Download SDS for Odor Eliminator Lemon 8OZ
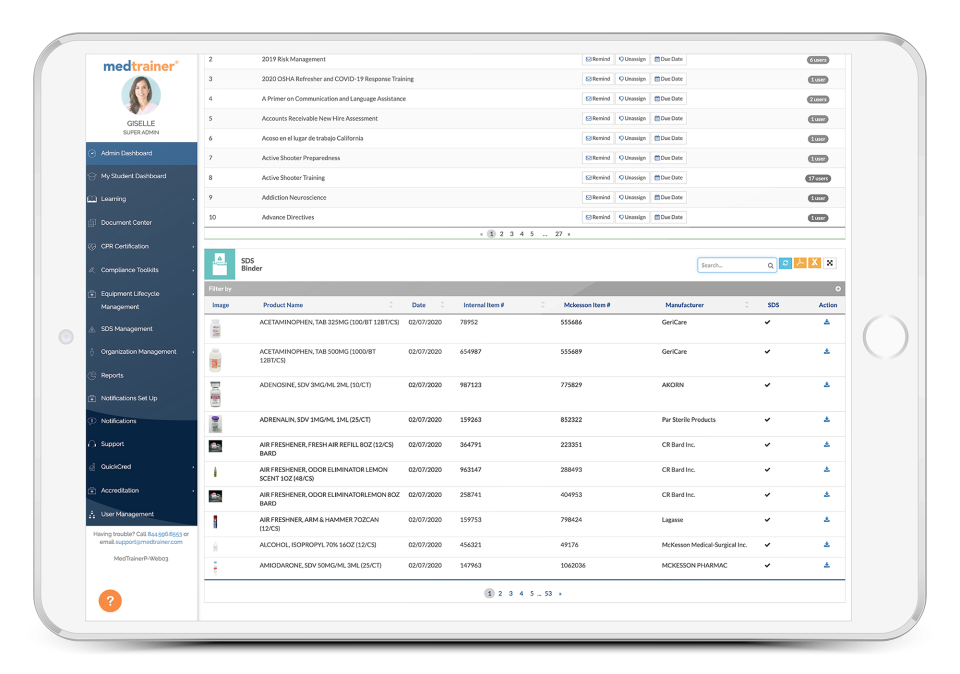The width and height of the screenshot is (960, 674). 827,495
